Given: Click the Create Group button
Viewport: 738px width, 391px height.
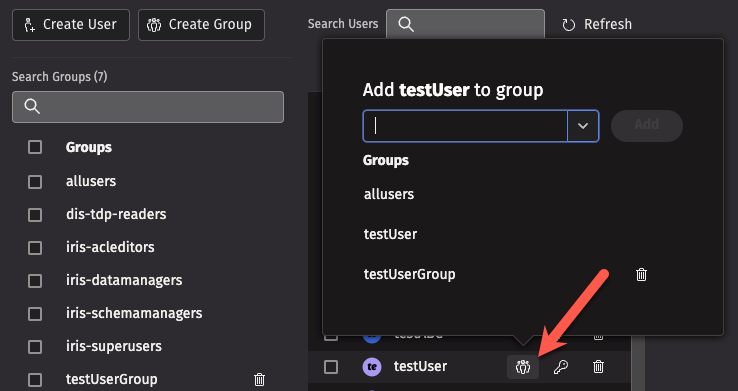Looking at the screenshot, I should coord(201,24).
